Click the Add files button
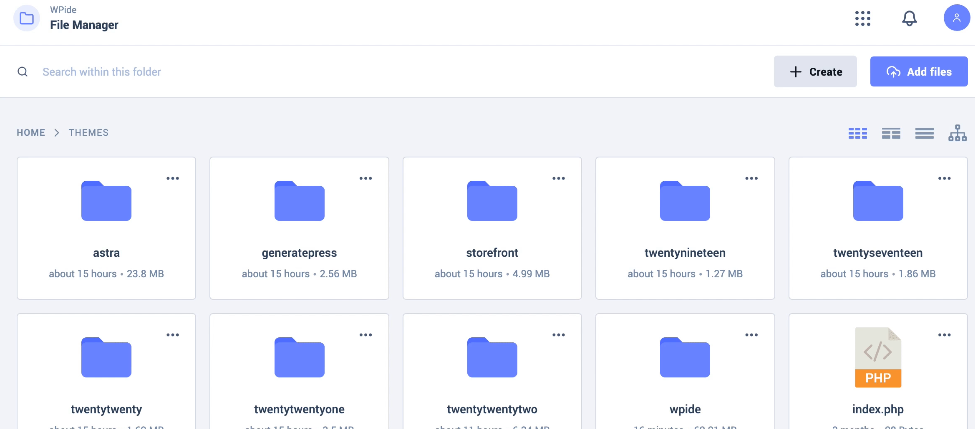975x429 pixels. [919, 72]
